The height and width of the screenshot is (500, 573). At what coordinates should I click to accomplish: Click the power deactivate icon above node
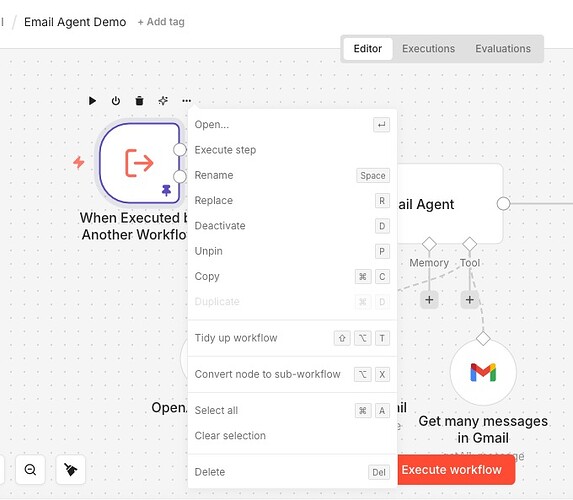tap(116, 101)
